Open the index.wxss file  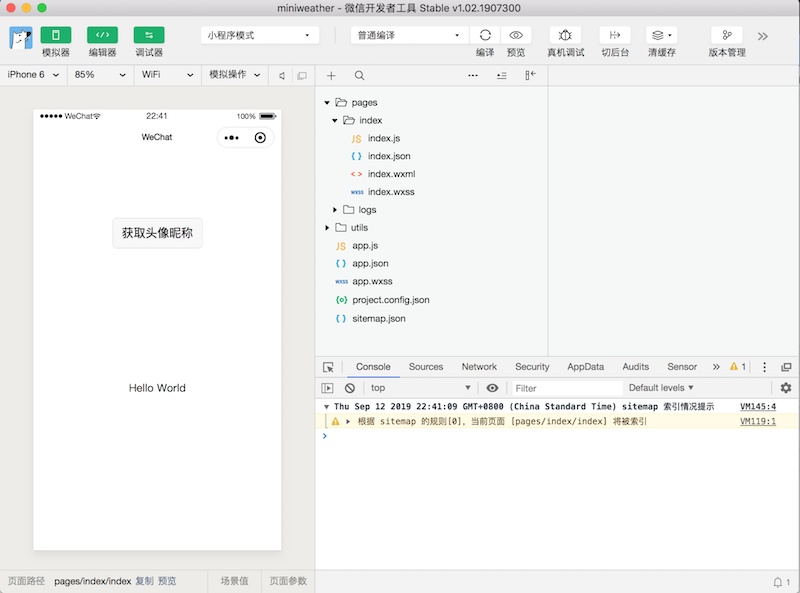391,192
